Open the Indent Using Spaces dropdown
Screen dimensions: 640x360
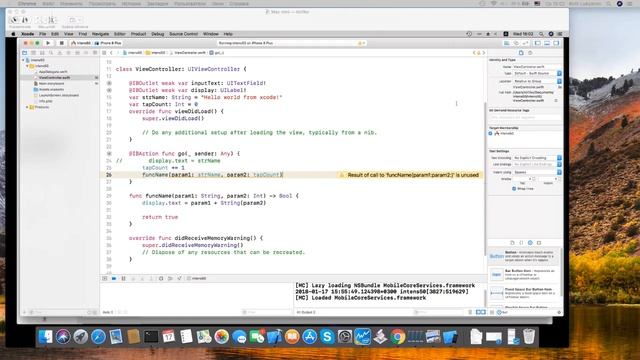(537, 172)
